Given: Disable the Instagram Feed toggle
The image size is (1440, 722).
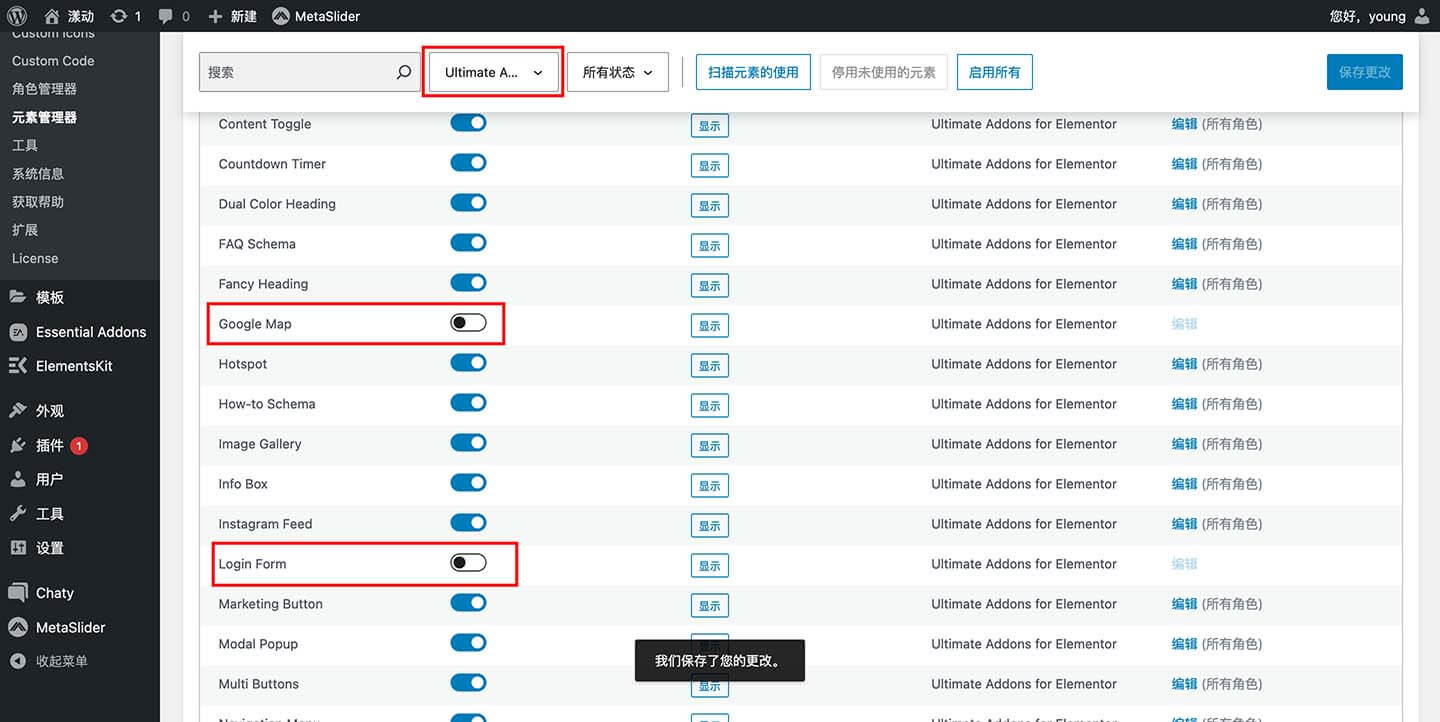Looking at the screenshot, I should (x=468, y=522).
